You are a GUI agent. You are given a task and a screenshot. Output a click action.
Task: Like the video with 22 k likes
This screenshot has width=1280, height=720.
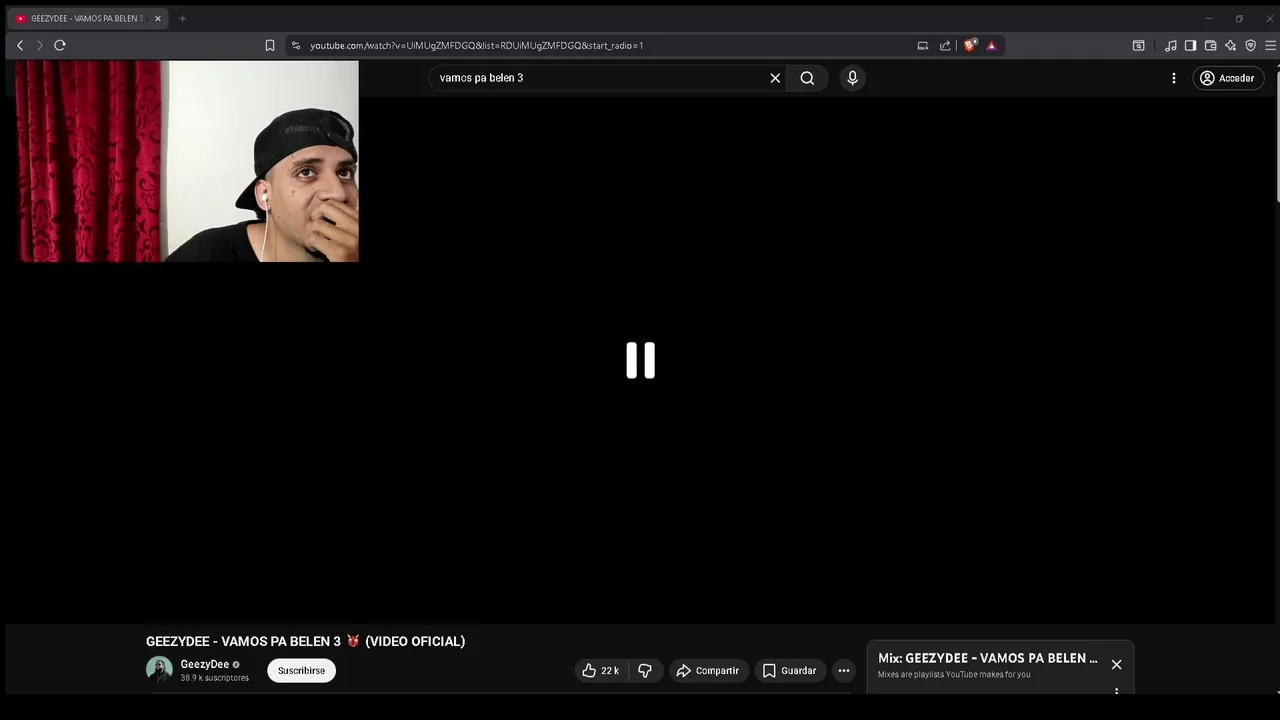601,670
